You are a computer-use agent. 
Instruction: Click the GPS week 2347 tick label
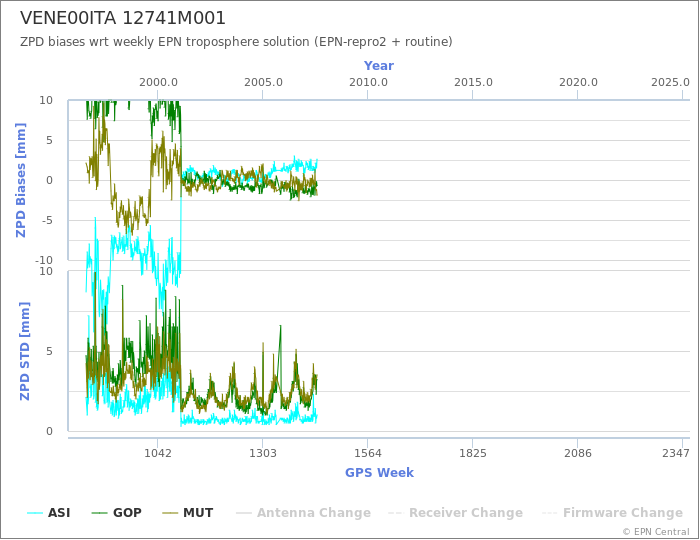click(x=676, y=453)
